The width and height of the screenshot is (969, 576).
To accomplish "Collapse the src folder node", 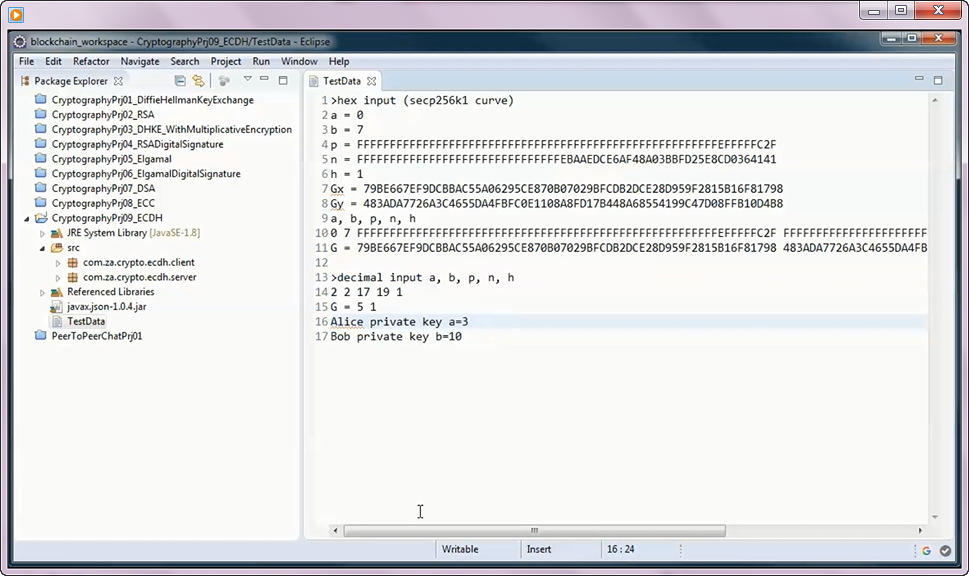I will [41, 247].
